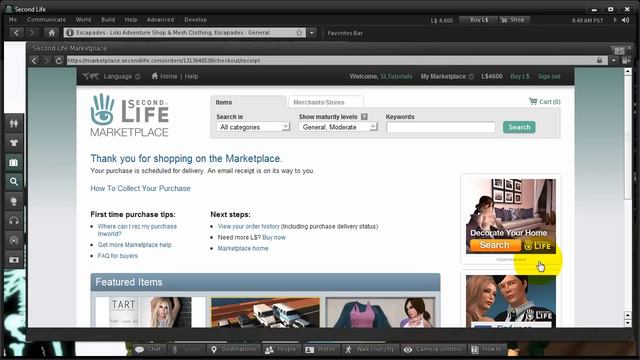Screen dimensions: 640x360
Task: Open the General, Moderate maturity dropdown
Action: point(338,127)
